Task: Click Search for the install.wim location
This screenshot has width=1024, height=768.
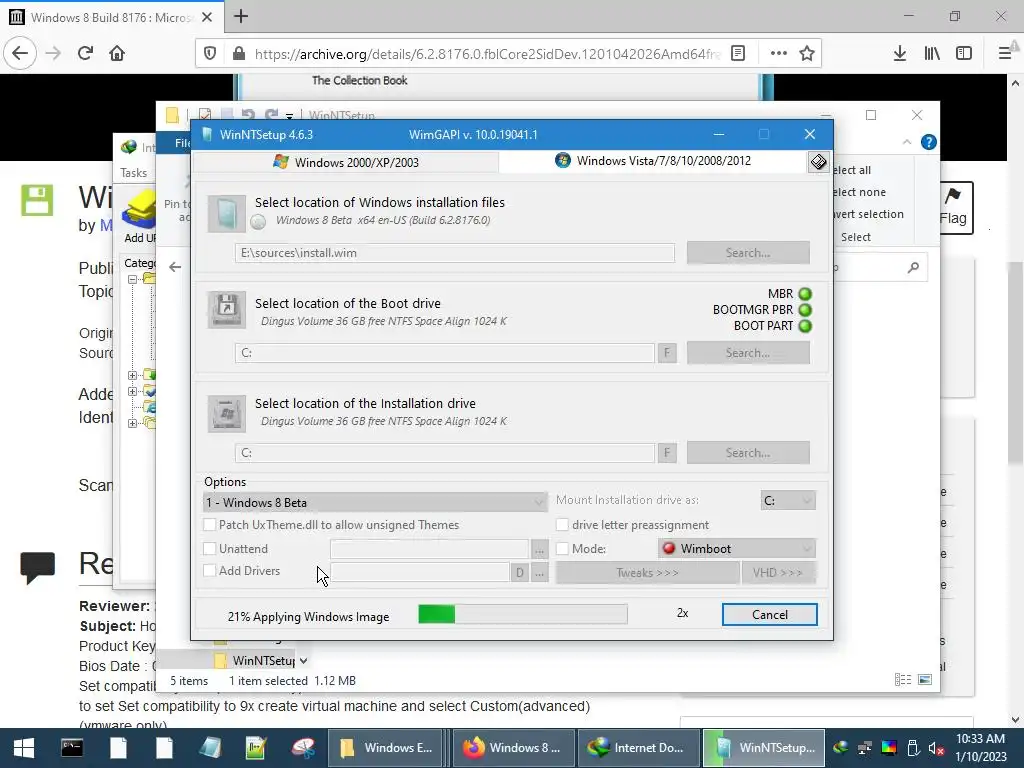Action: [x=748, y=253]
